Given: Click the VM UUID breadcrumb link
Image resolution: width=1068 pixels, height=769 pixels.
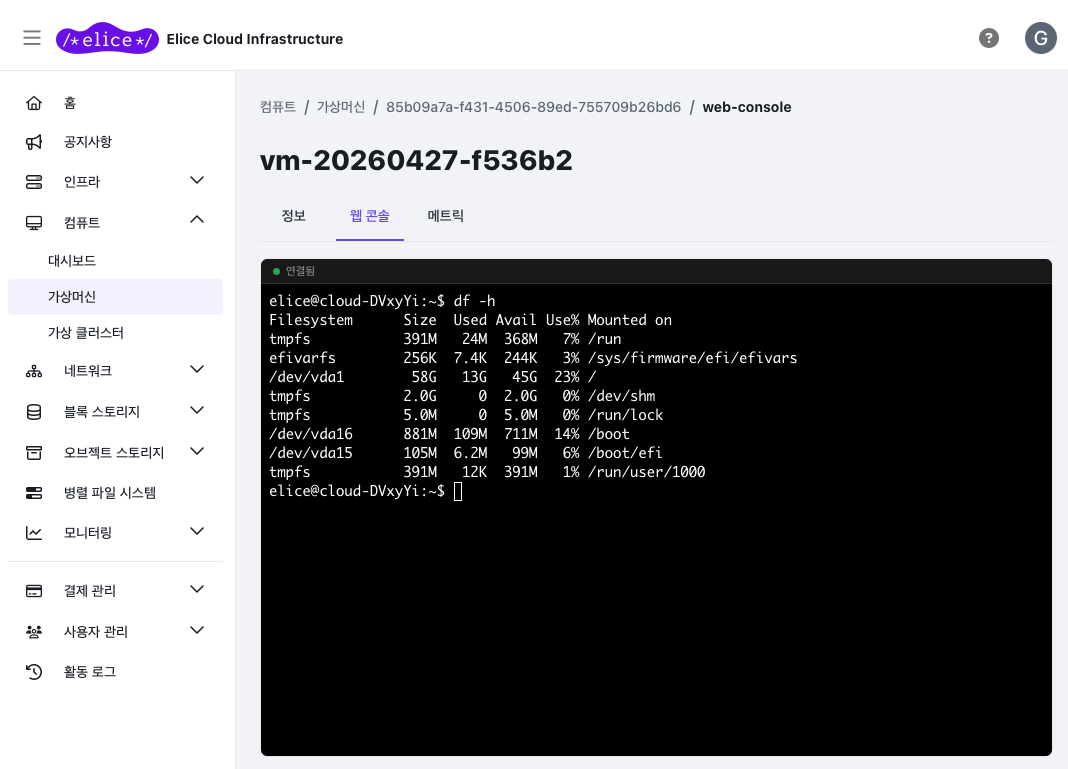Looking at the screenshot, I should coord(533,107).
